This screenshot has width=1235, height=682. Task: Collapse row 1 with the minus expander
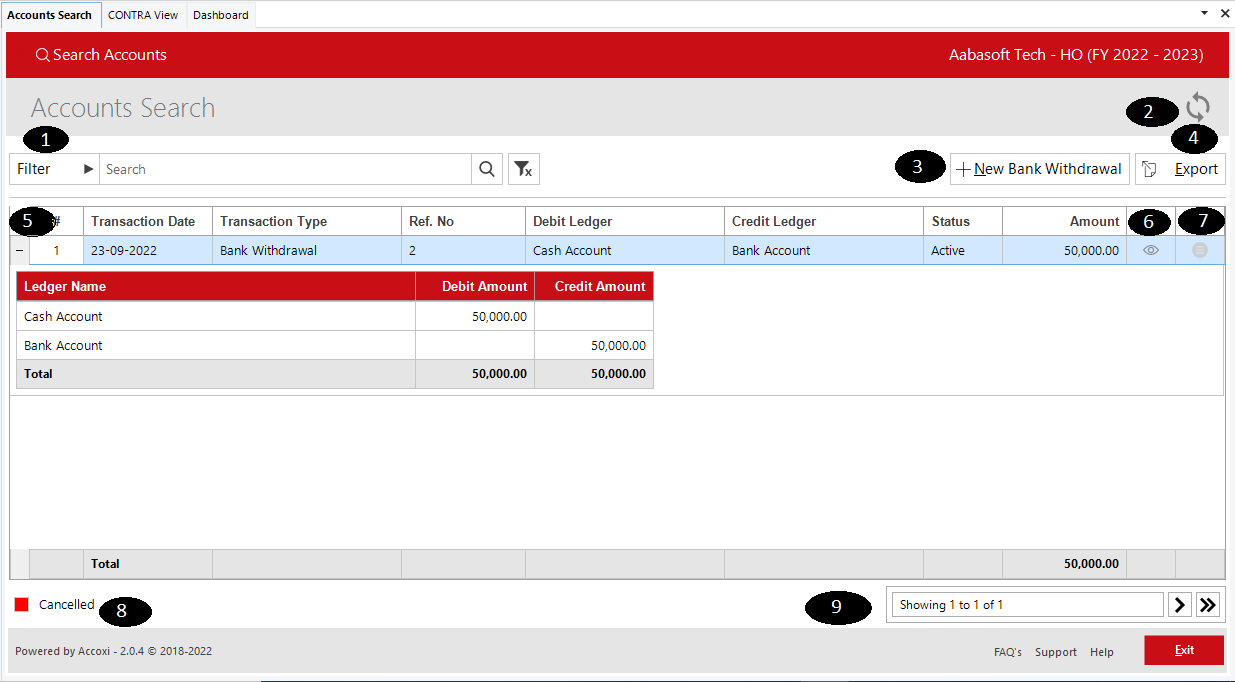(20, 250)
